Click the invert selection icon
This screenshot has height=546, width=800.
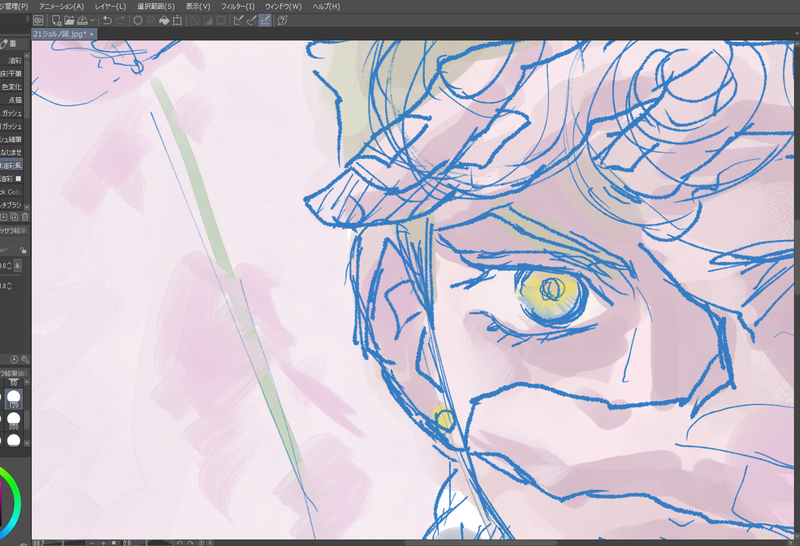[x=208, y=20]
